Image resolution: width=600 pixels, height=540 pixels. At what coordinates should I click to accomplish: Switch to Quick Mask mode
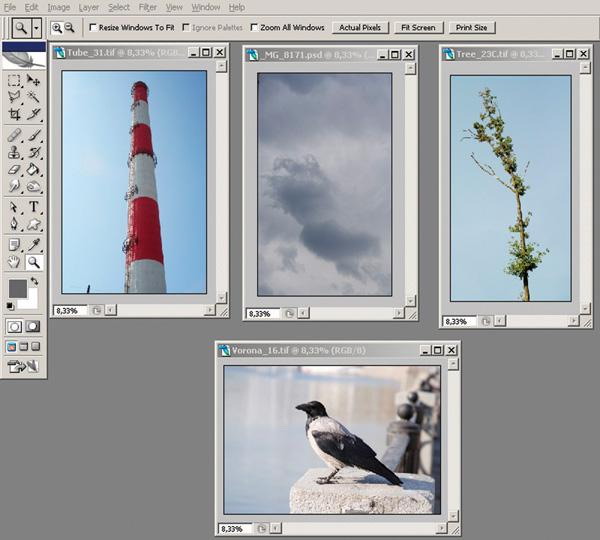pyautogui.click(x=33, y=326)
